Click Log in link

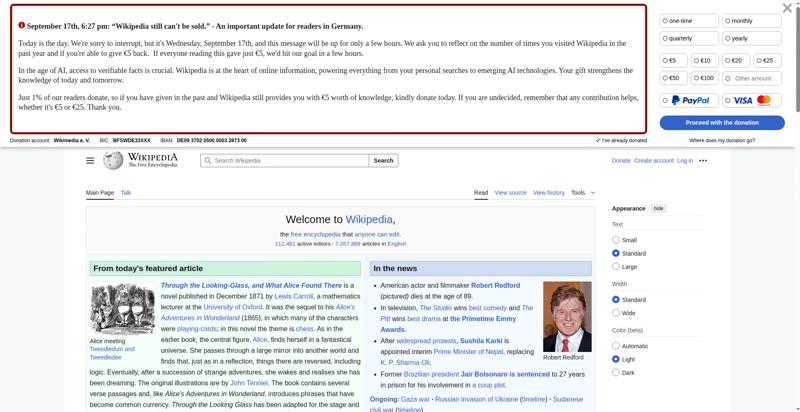click(685, 161)
